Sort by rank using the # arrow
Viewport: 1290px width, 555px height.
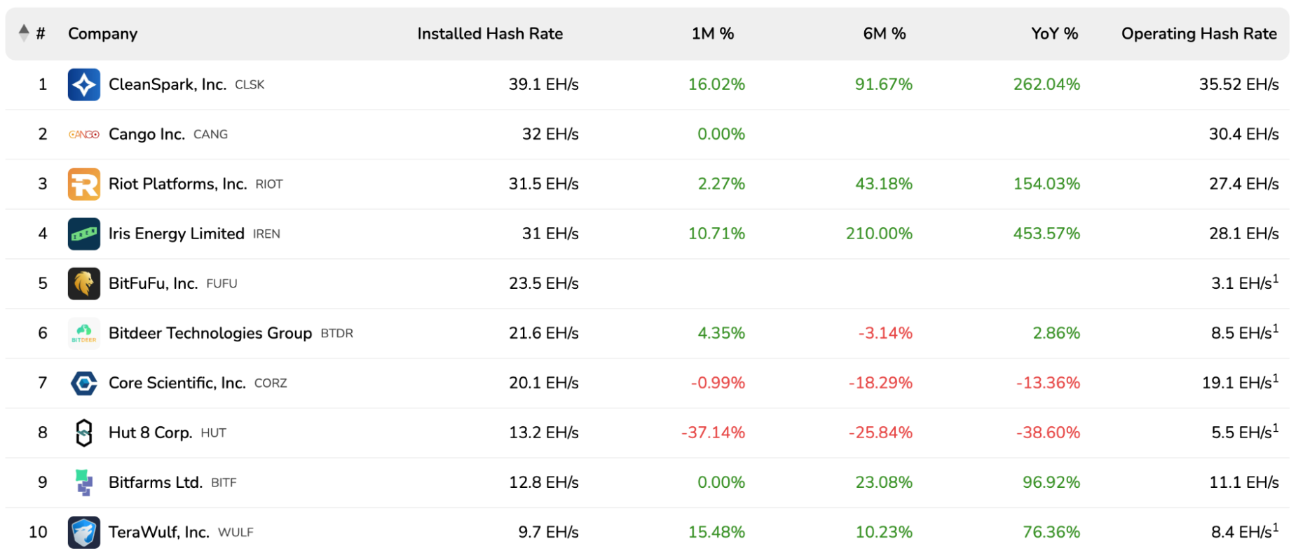[x=25, y=34]
